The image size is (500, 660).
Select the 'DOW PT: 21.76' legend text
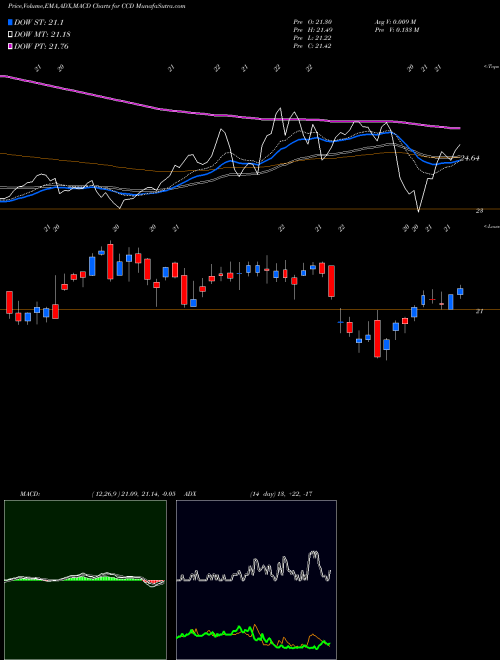click(41, 46)
